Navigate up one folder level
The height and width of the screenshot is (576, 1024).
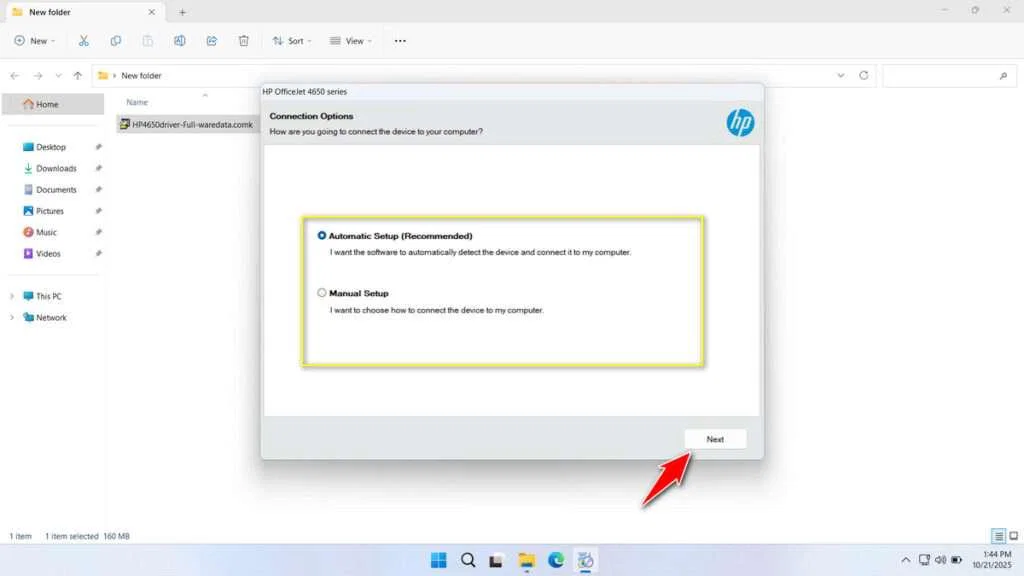(77, 75)
